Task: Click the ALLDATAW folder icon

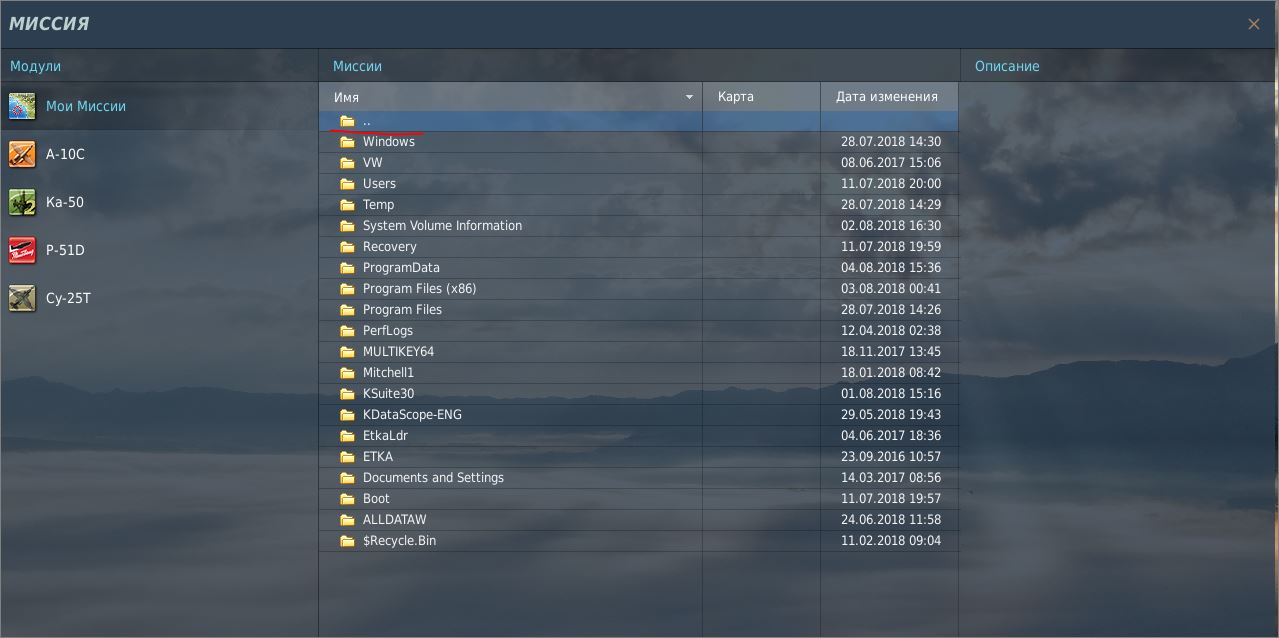Action: click(347, 520)
